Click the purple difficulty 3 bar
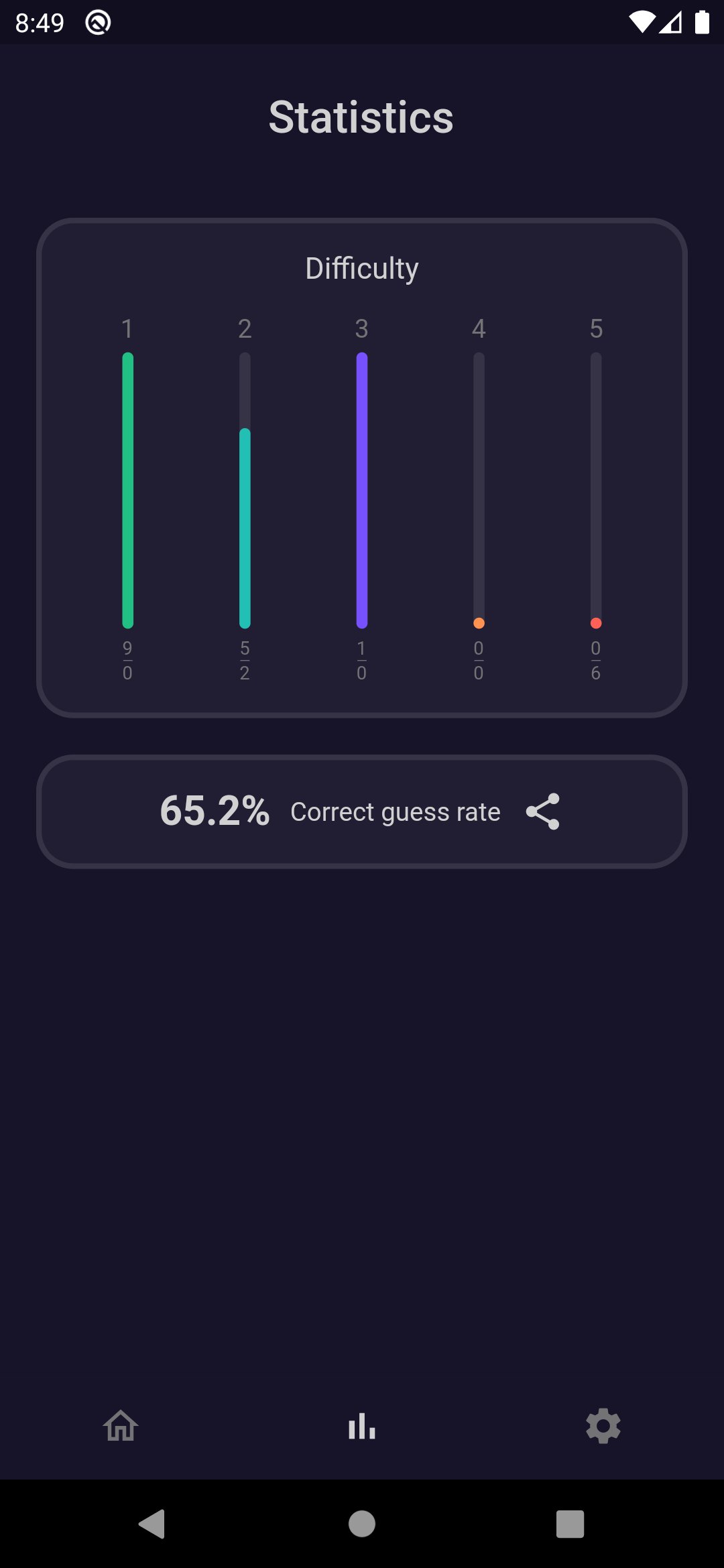Screen dimensions: 724x1568 coord(362,491)
